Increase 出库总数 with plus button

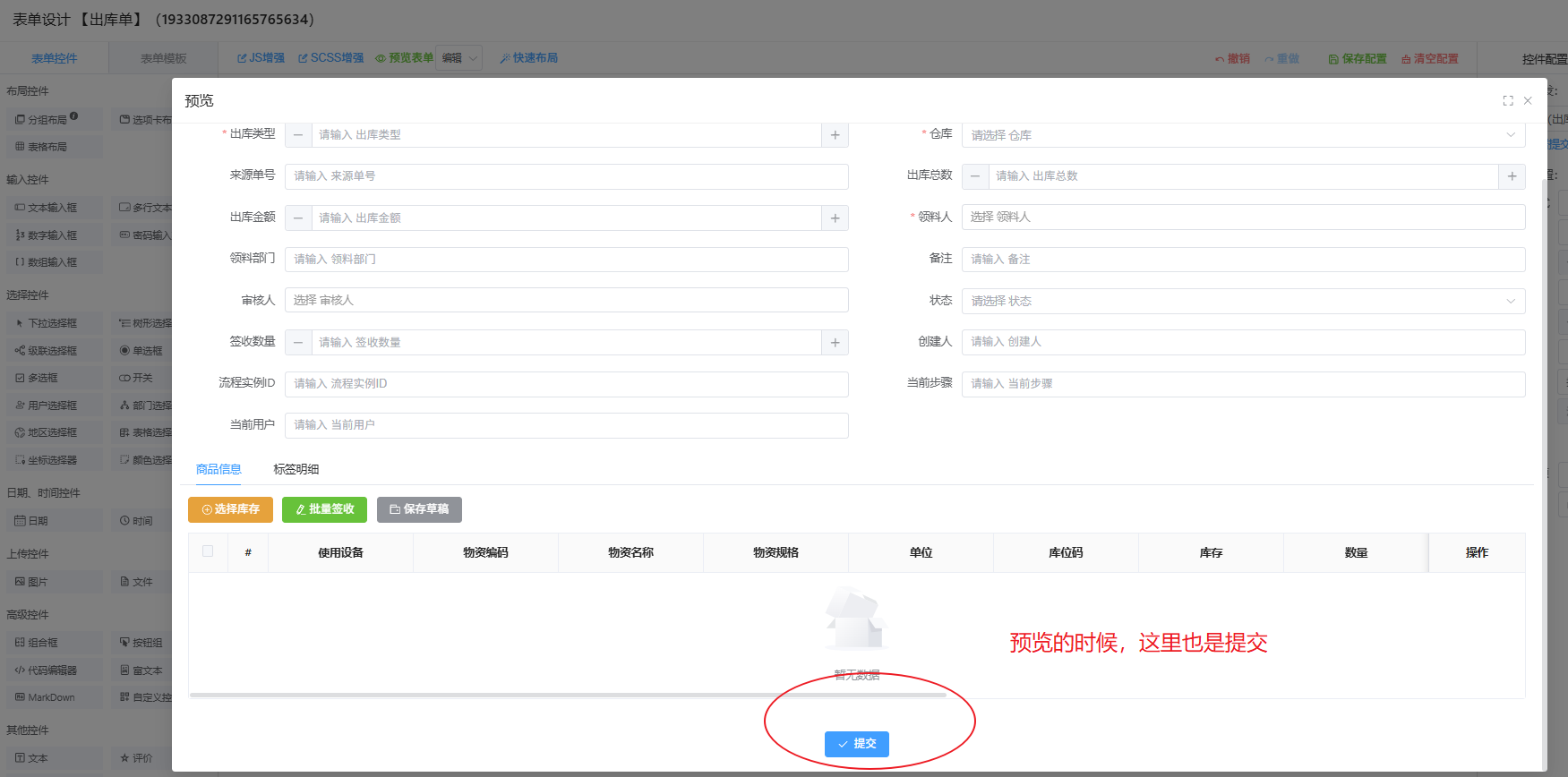(1512, 176)
